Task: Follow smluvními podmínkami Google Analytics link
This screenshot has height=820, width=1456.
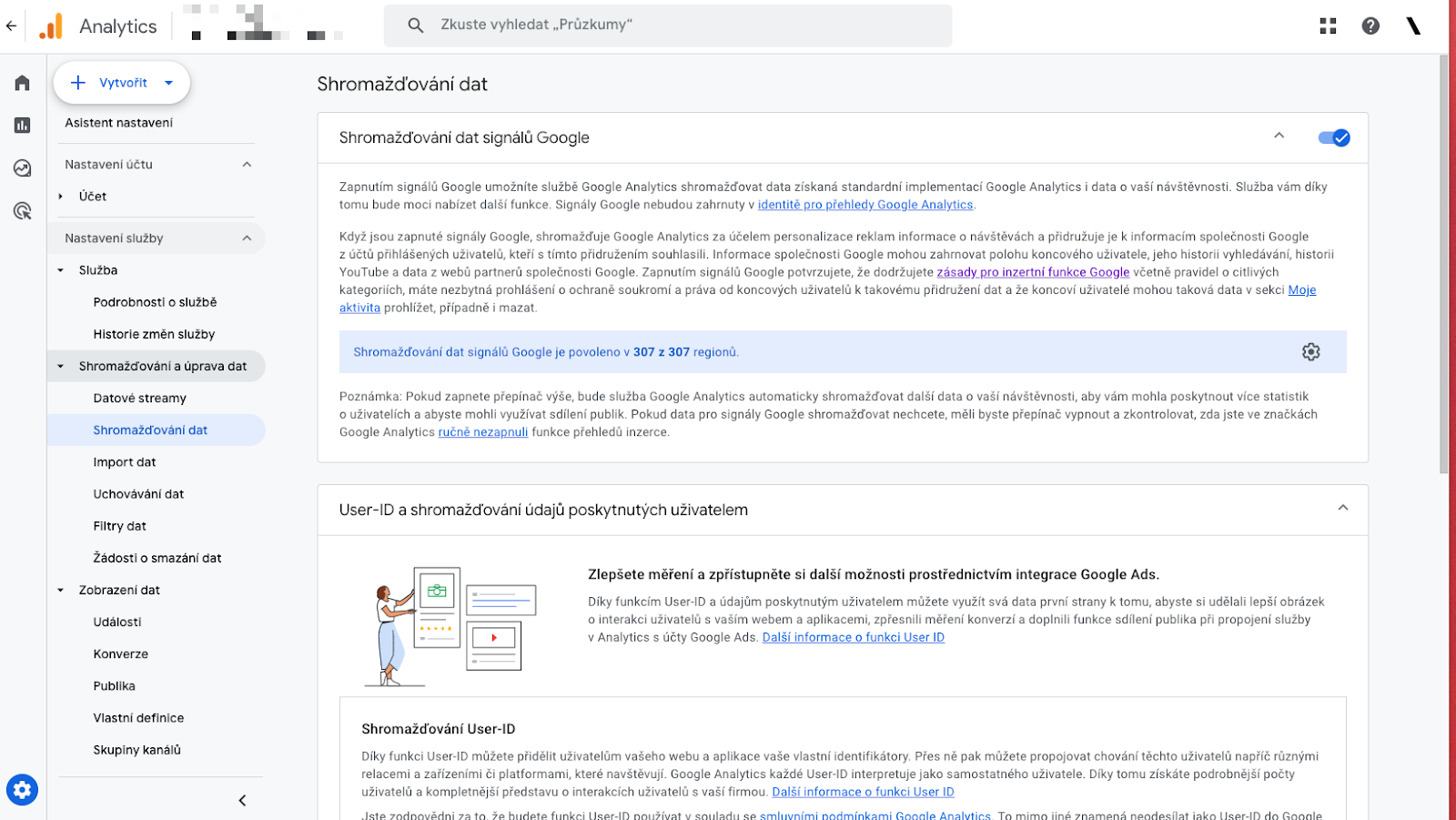Action: point(875,815)
